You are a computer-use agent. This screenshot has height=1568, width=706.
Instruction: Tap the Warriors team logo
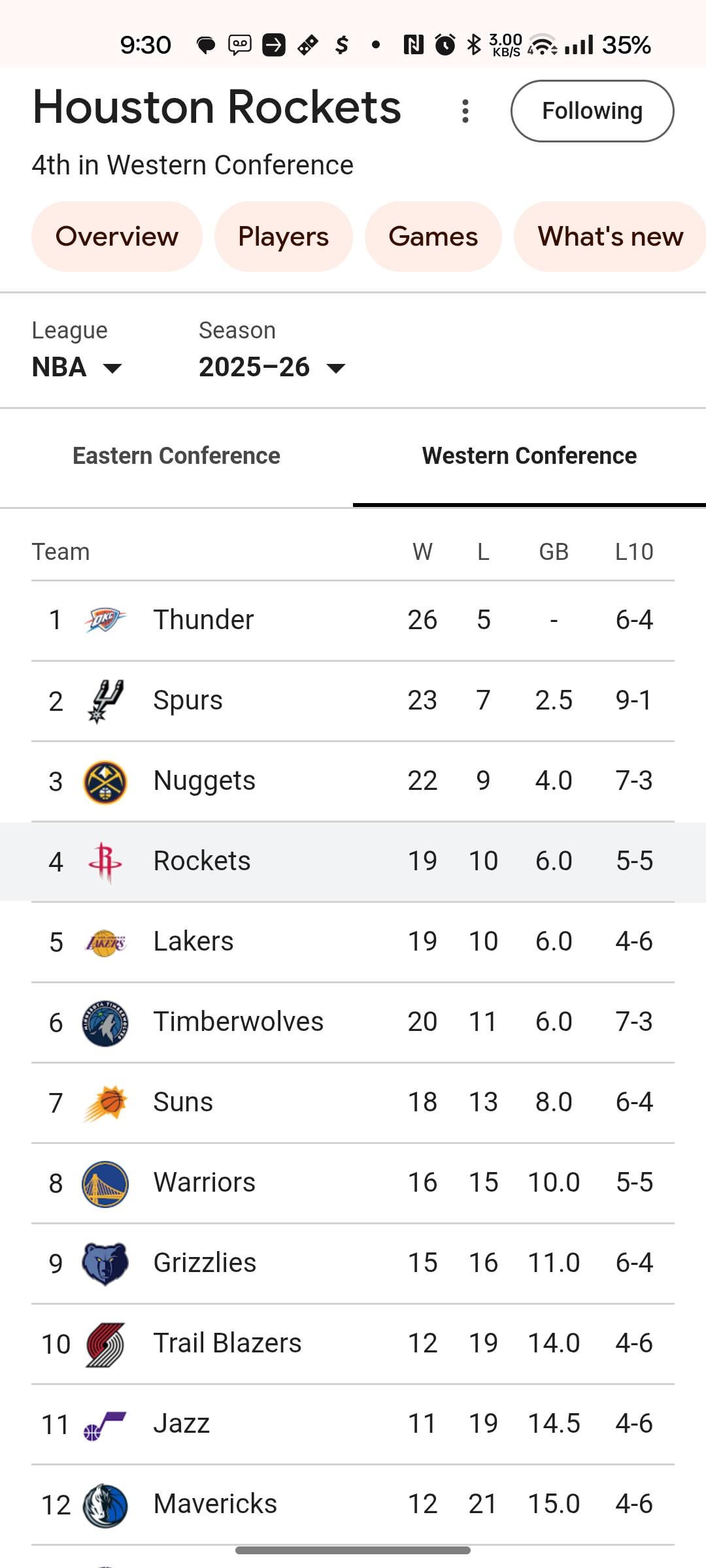pyautogui.click(x=105, y=1183)
